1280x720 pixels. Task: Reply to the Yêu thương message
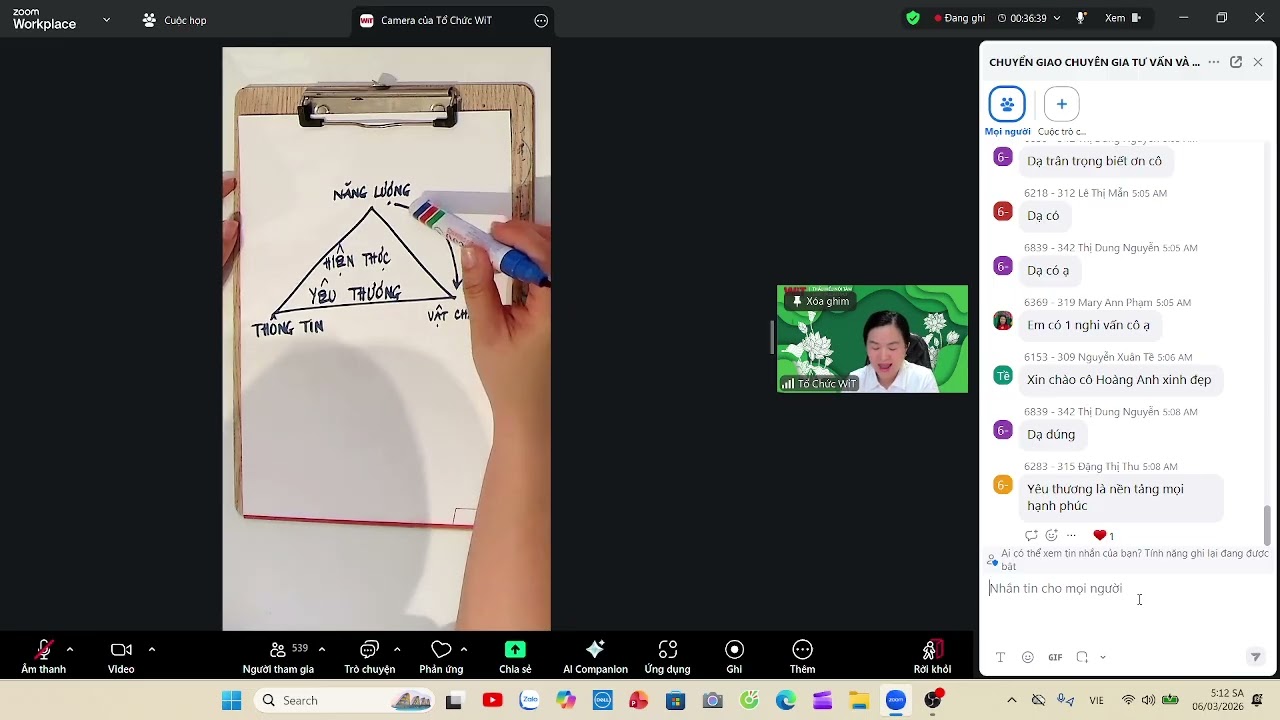[1031, 536]
